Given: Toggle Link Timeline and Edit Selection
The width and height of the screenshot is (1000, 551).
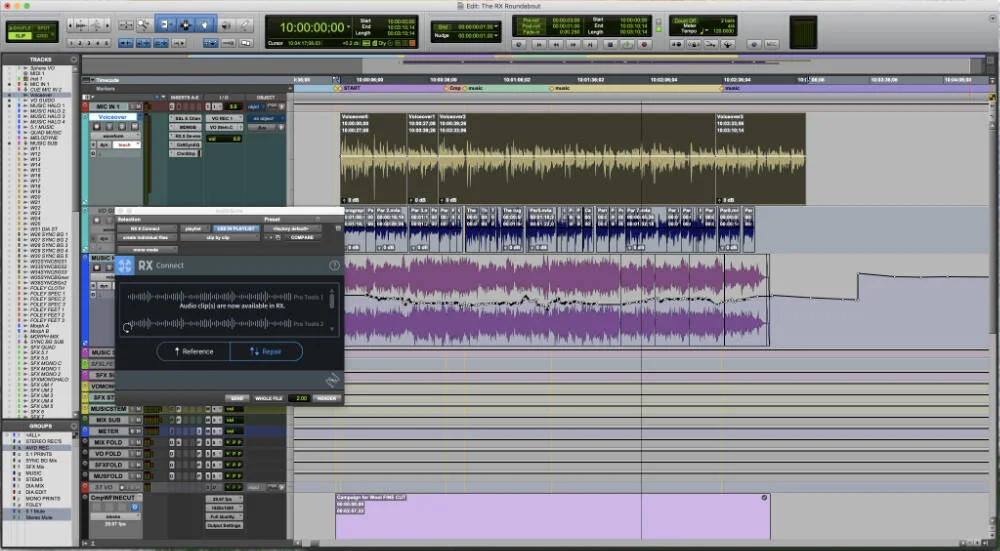Looking at the screenshot, I should point(143,43).
